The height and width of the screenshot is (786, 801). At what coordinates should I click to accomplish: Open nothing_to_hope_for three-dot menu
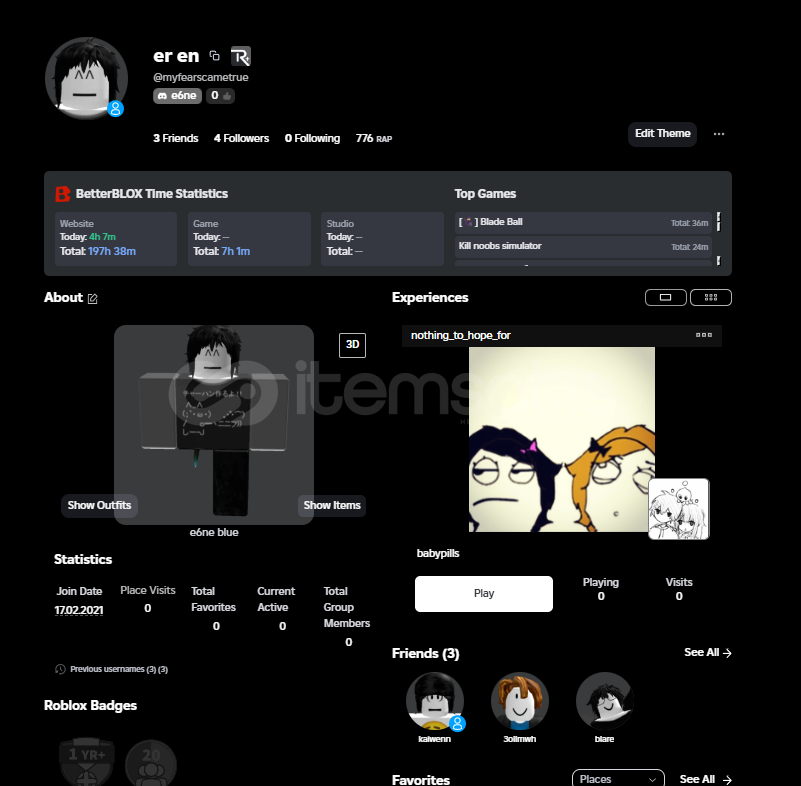tap(703, 335)
